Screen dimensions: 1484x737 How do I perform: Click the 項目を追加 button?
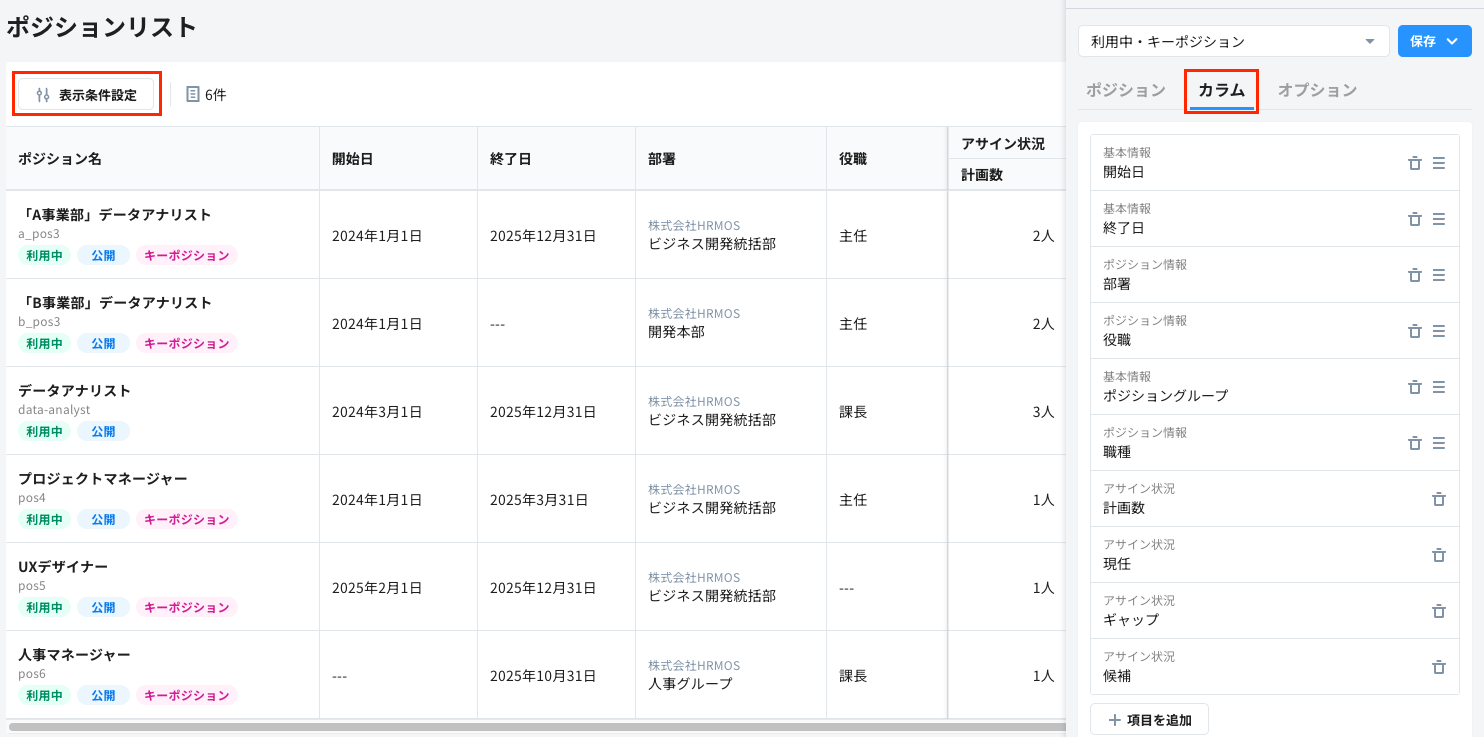click(x=1149, y=718)
